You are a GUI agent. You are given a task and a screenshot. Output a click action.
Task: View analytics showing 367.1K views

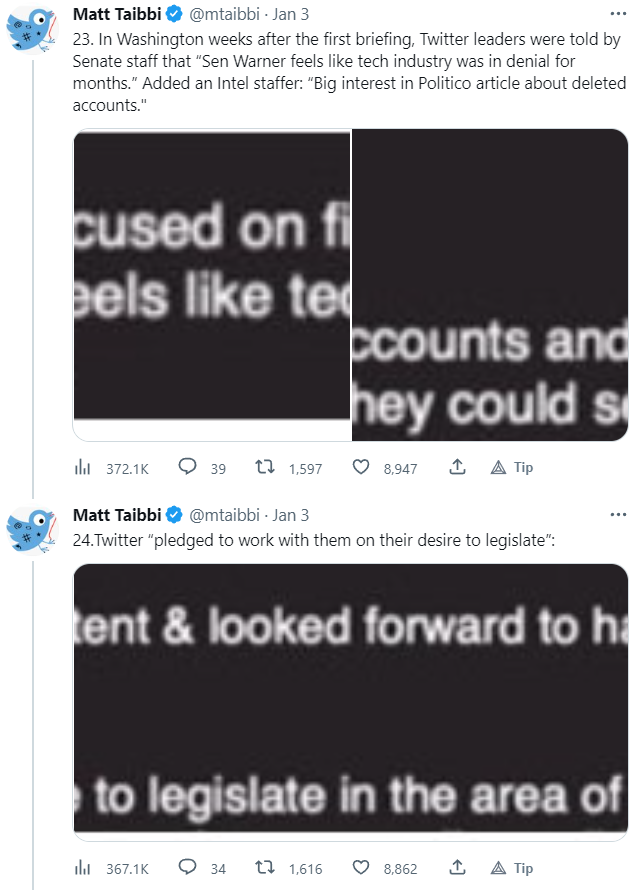[x=83, y=868]
